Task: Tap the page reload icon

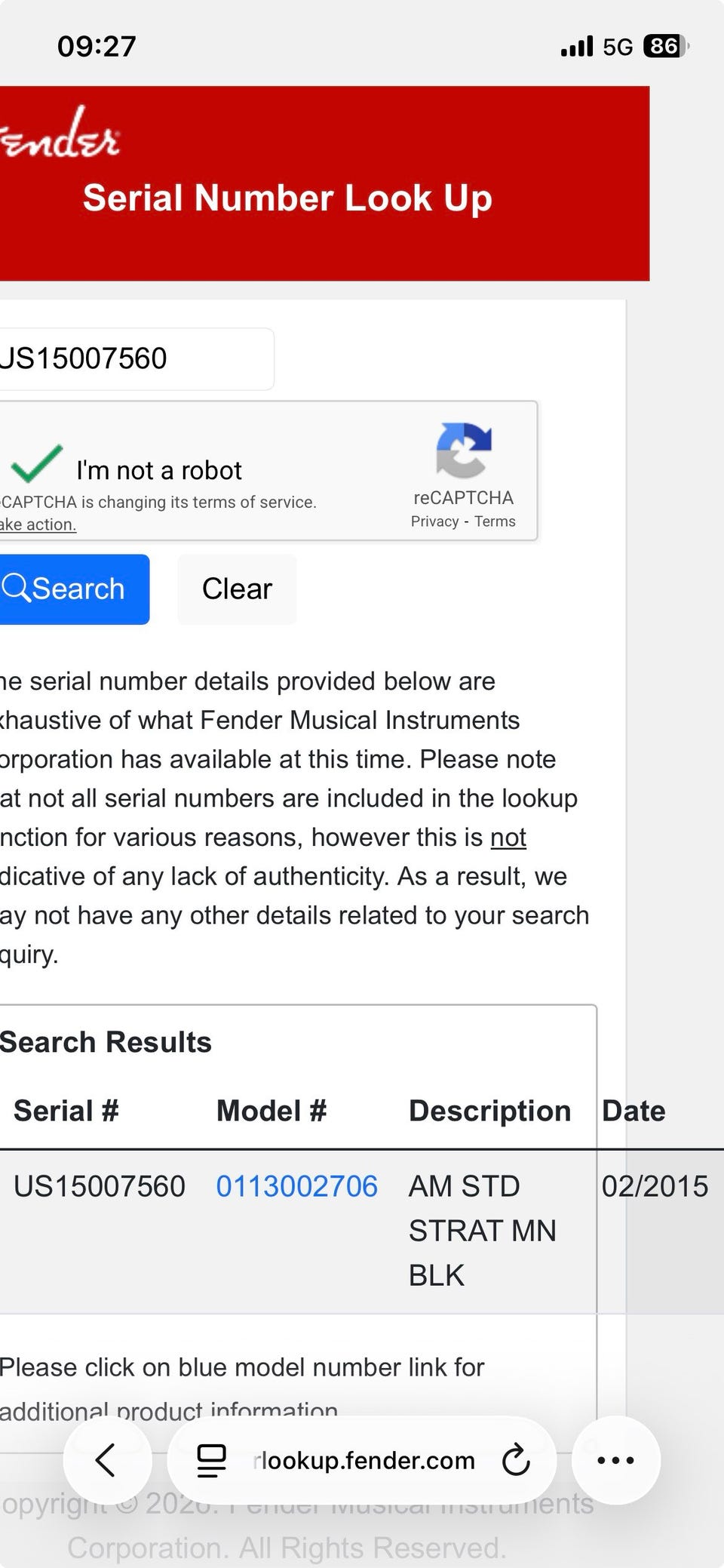Action: click(516, 1460)
